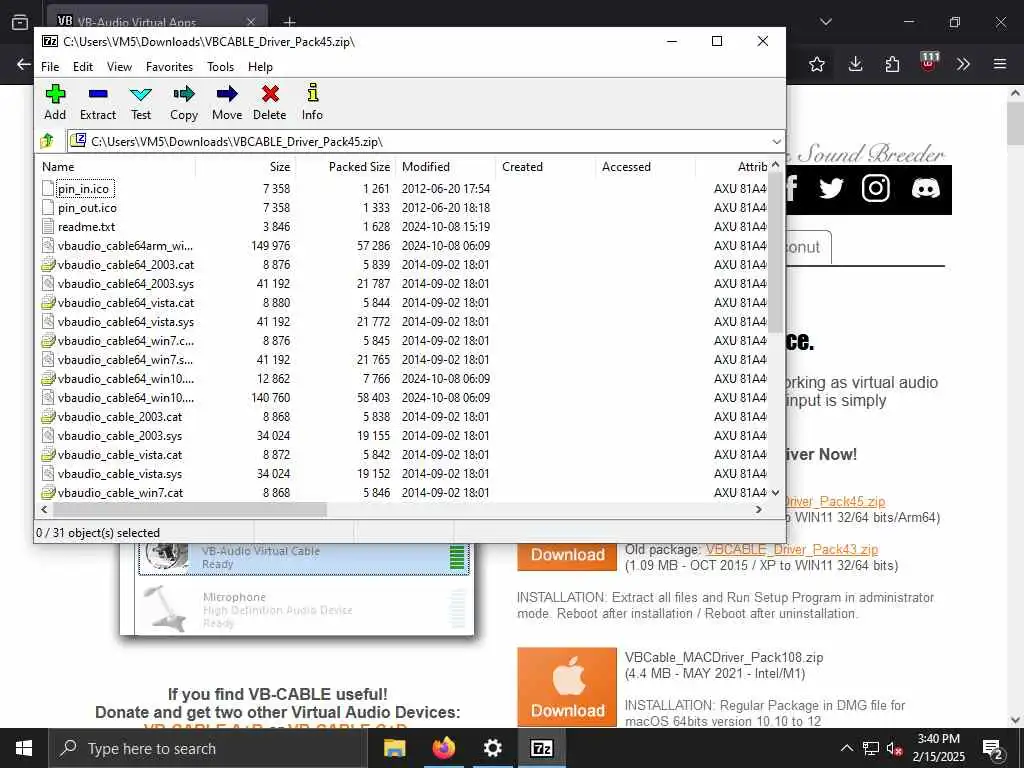1024x768 pixels.
Task: Open the Firefox hamburger menu
Action: 1000,64
